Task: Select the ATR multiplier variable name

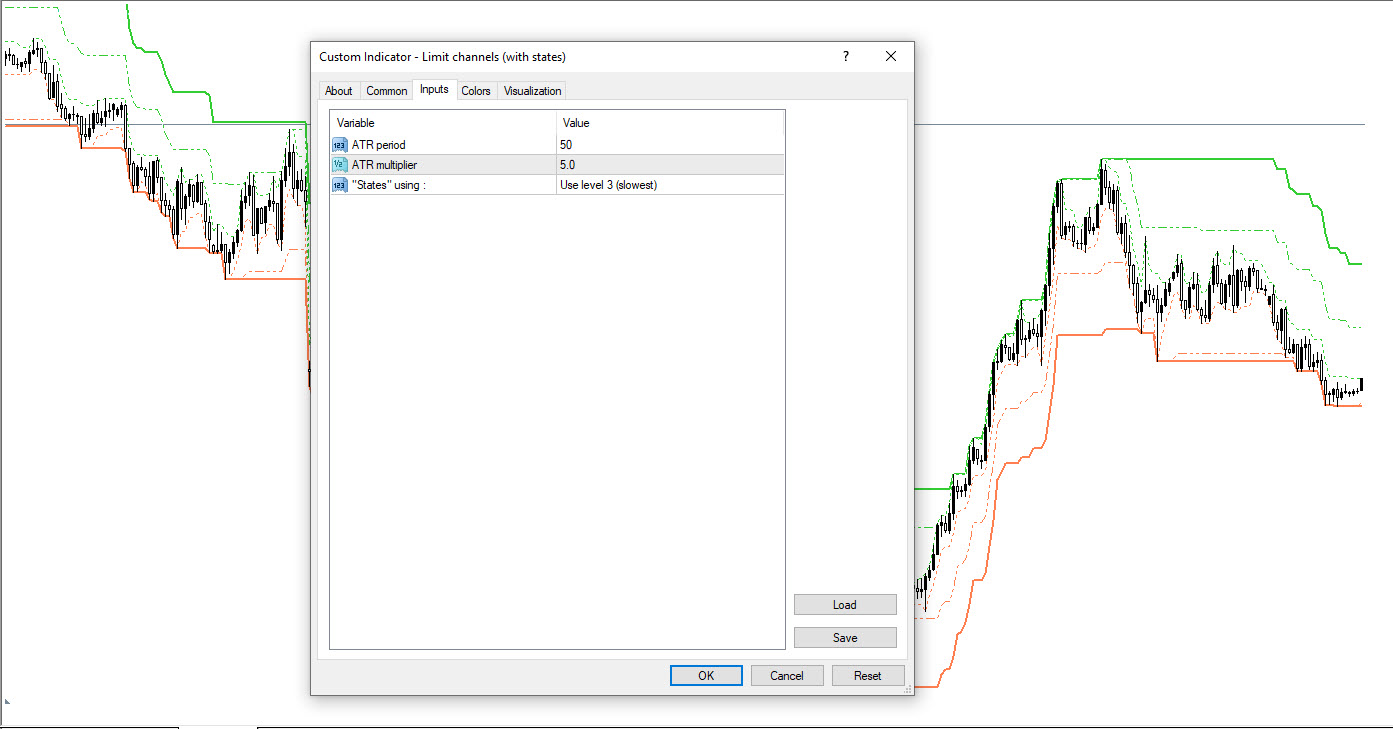Action: 385,165
